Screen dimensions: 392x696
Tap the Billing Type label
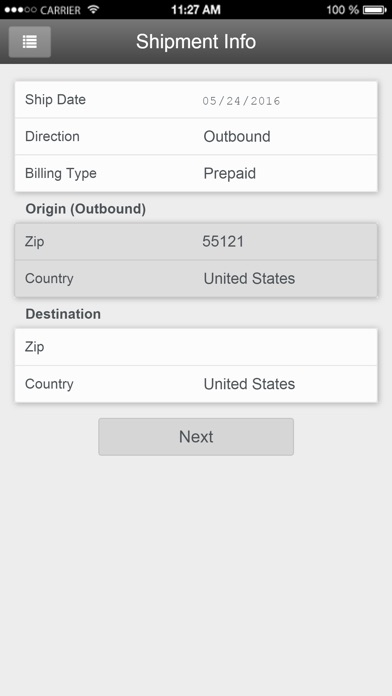click(x=61, y=173)
